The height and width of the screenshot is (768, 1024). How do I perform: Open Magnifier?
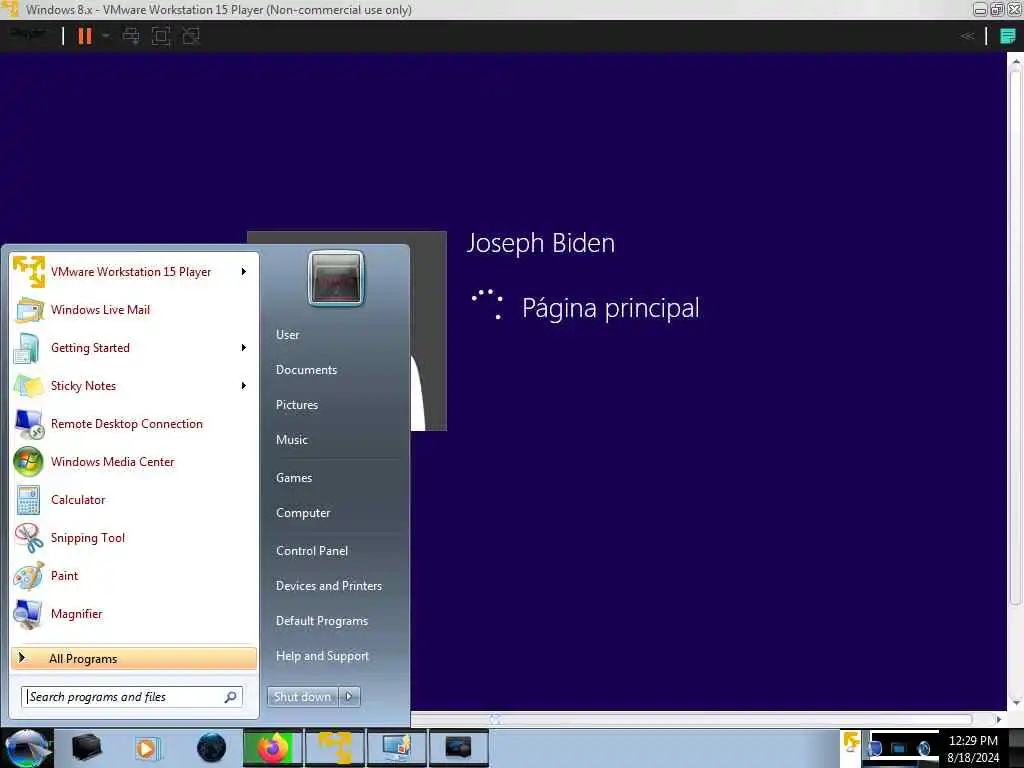tap(133, 614)
